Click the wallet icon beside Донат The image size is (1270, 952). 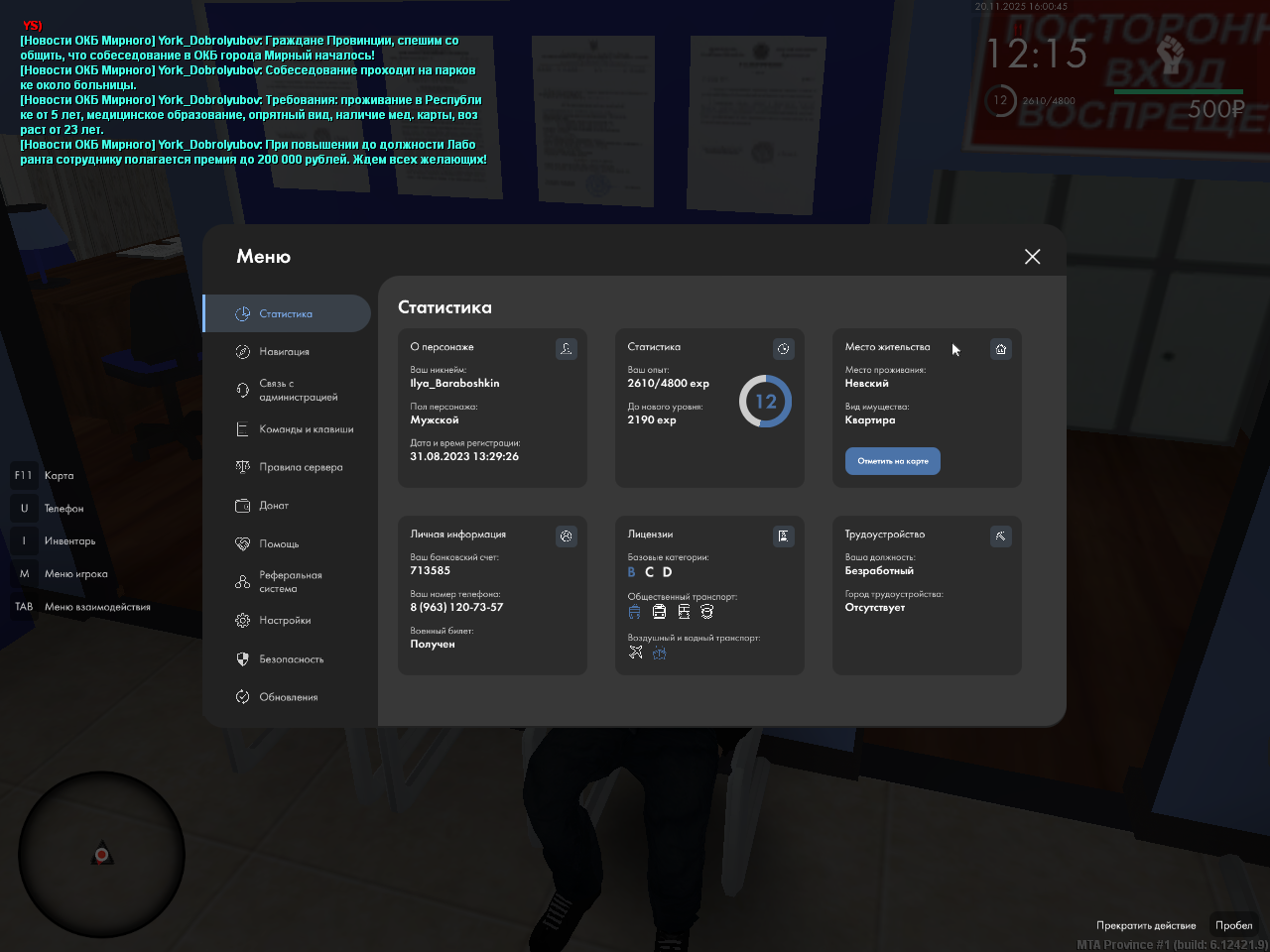242,506
